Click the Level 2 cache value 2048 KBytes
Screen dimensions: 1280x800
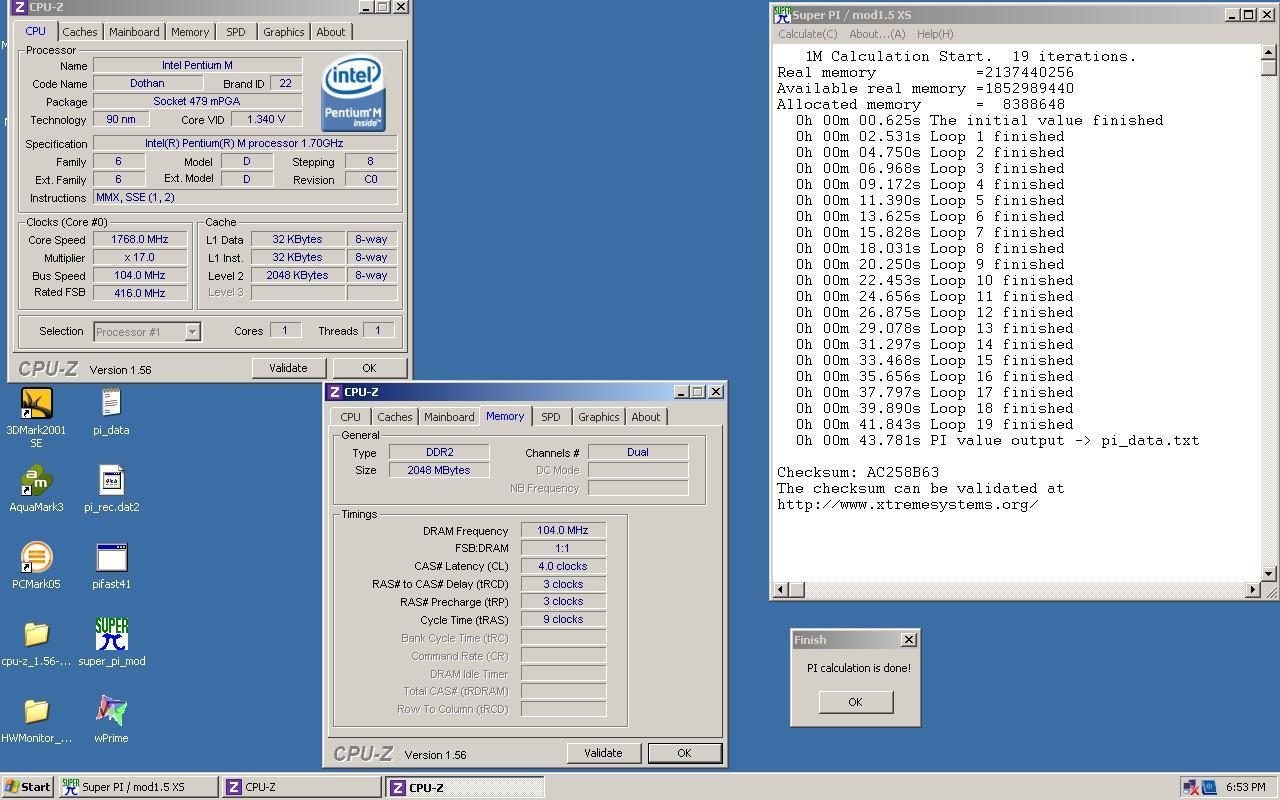[x=297, y=276]
